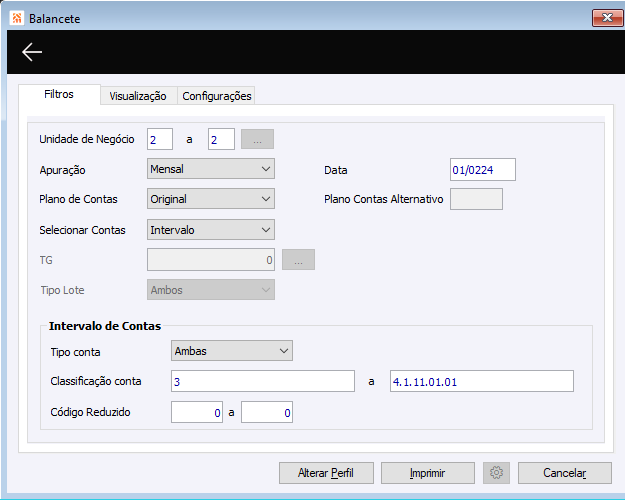Viewport: 625px width, 500px height.
Task: Click the Alterar Perfil button
Action: [326, 473]
